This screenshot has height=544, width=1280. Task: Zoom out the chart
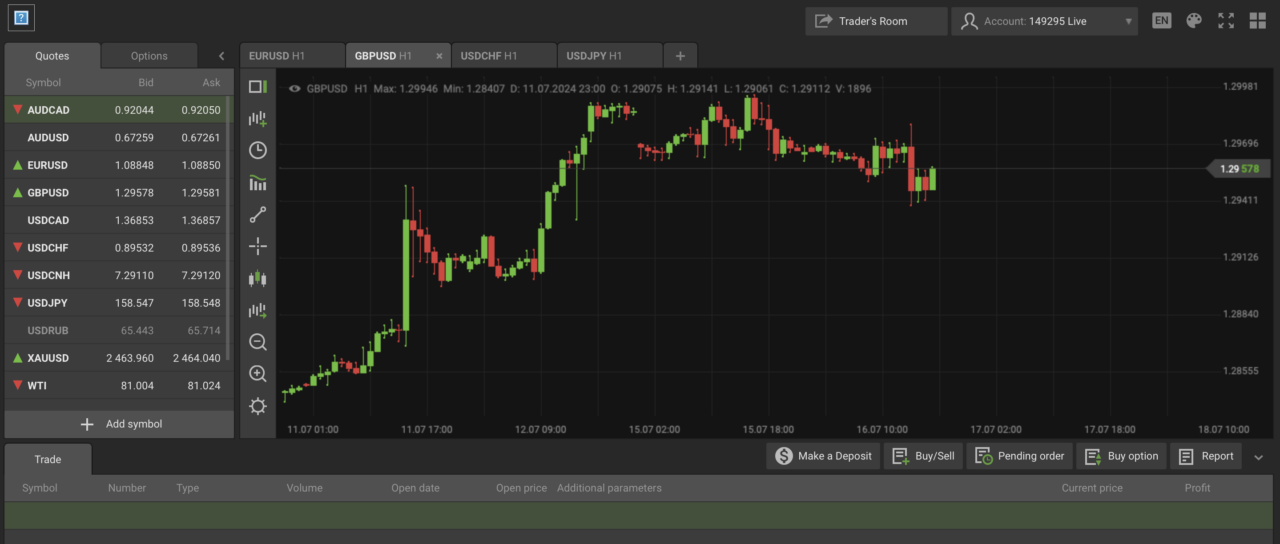coord(258,342)
